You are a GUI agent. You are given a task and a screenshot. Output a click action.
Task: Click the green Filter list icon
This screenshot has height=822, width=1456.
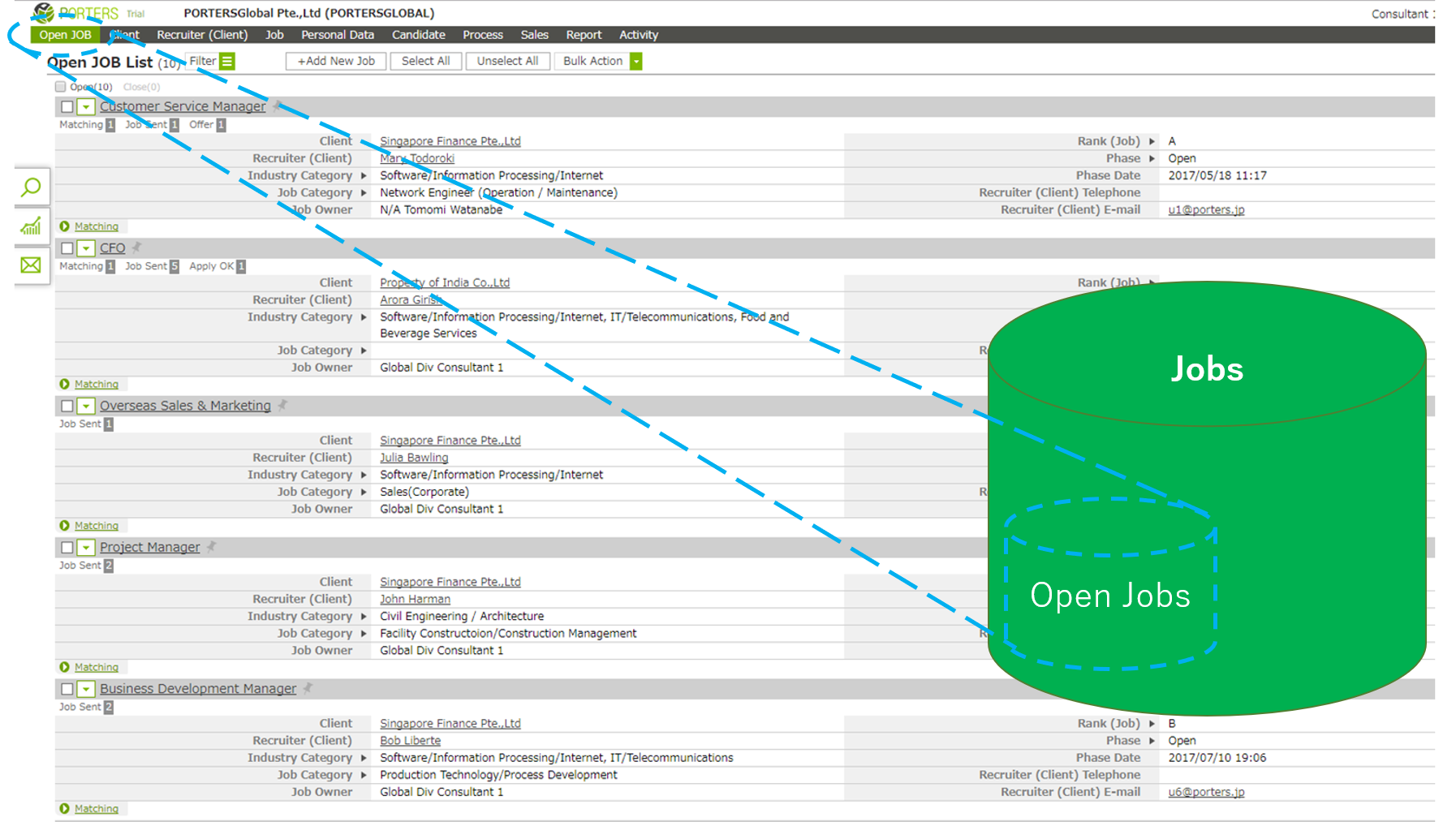pos(227,61)
